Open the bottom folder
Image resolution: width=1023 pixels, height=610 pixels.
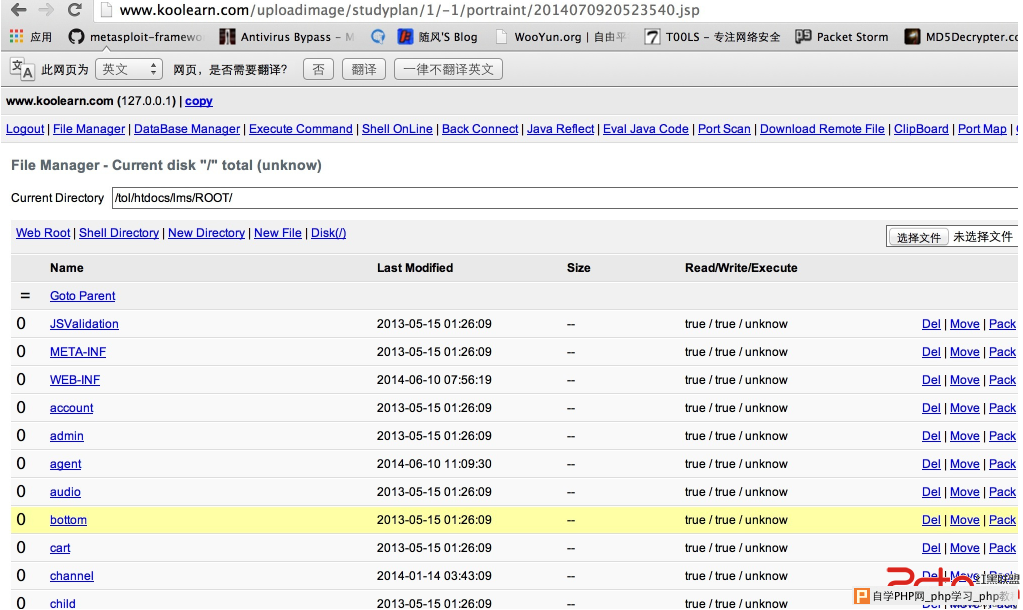[x=68, y=521]
